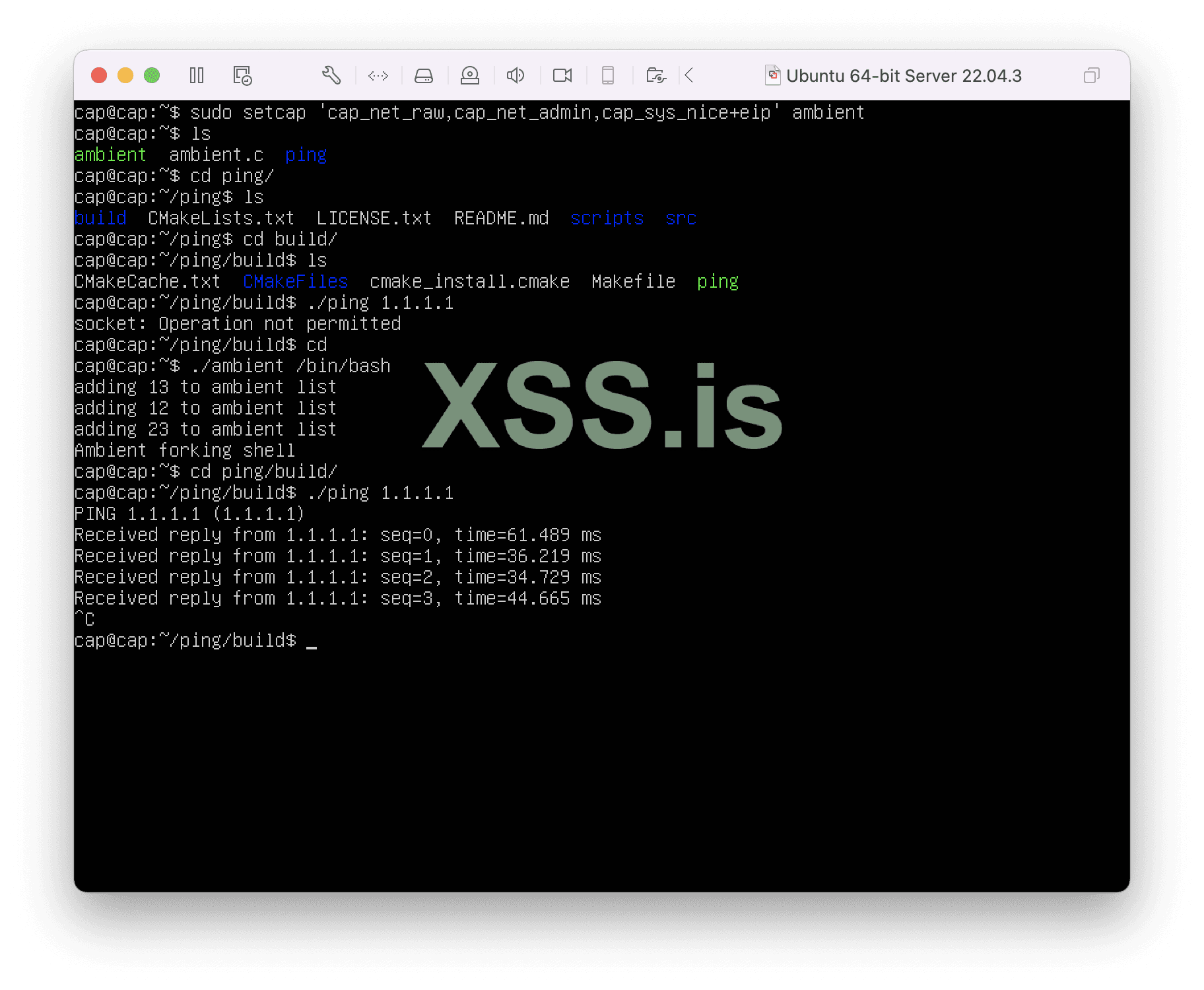Click the 'Makefile' file name
The image size is (1204, 990).
pos(634,282)
